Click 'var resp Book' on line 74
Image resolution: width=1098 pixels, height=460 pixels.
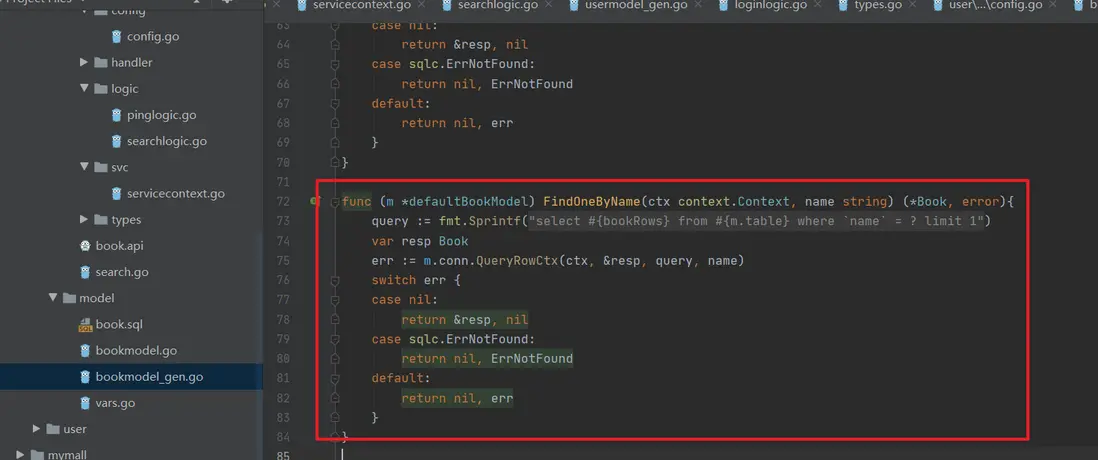[x=420, y=242]
